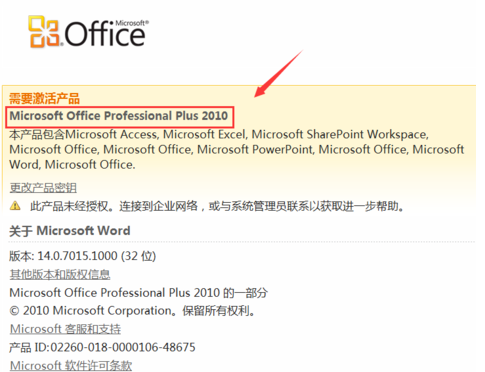Click the yellow warning triangle icon
The image size is (485, 372).
point(15,206)
